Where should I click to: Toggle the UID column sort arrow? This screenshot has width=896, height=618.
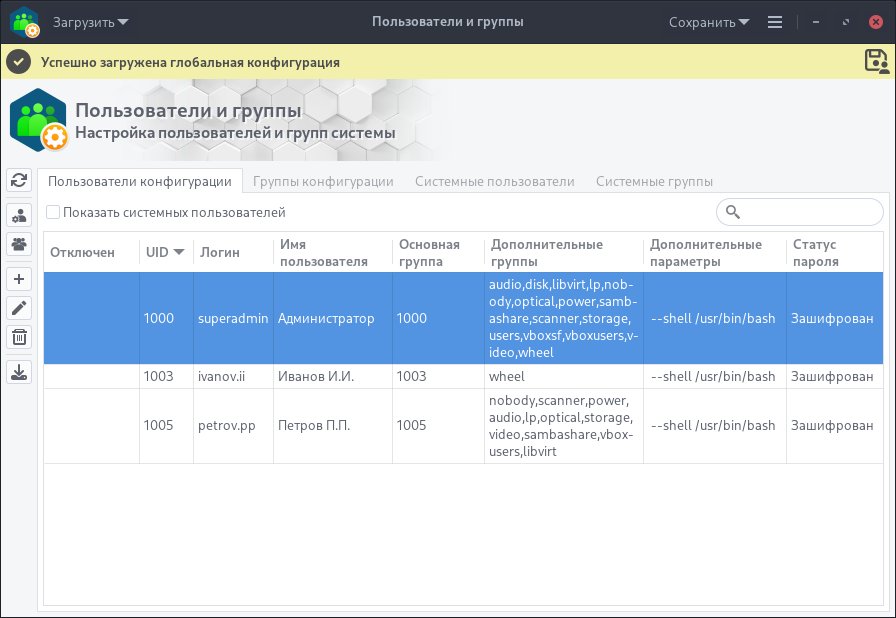179,252
